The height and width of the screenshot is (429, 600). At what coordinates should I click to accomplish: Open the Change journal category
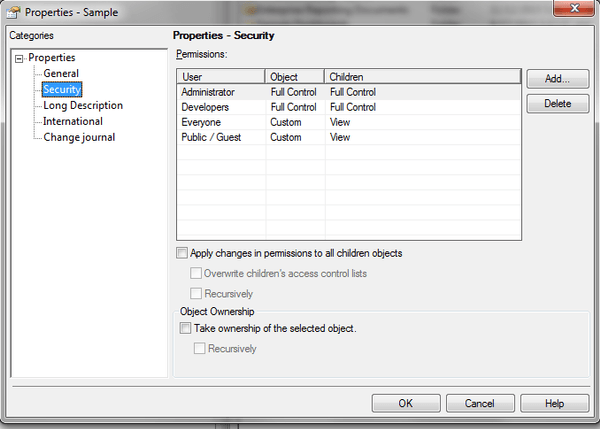[x=79, y=137]
